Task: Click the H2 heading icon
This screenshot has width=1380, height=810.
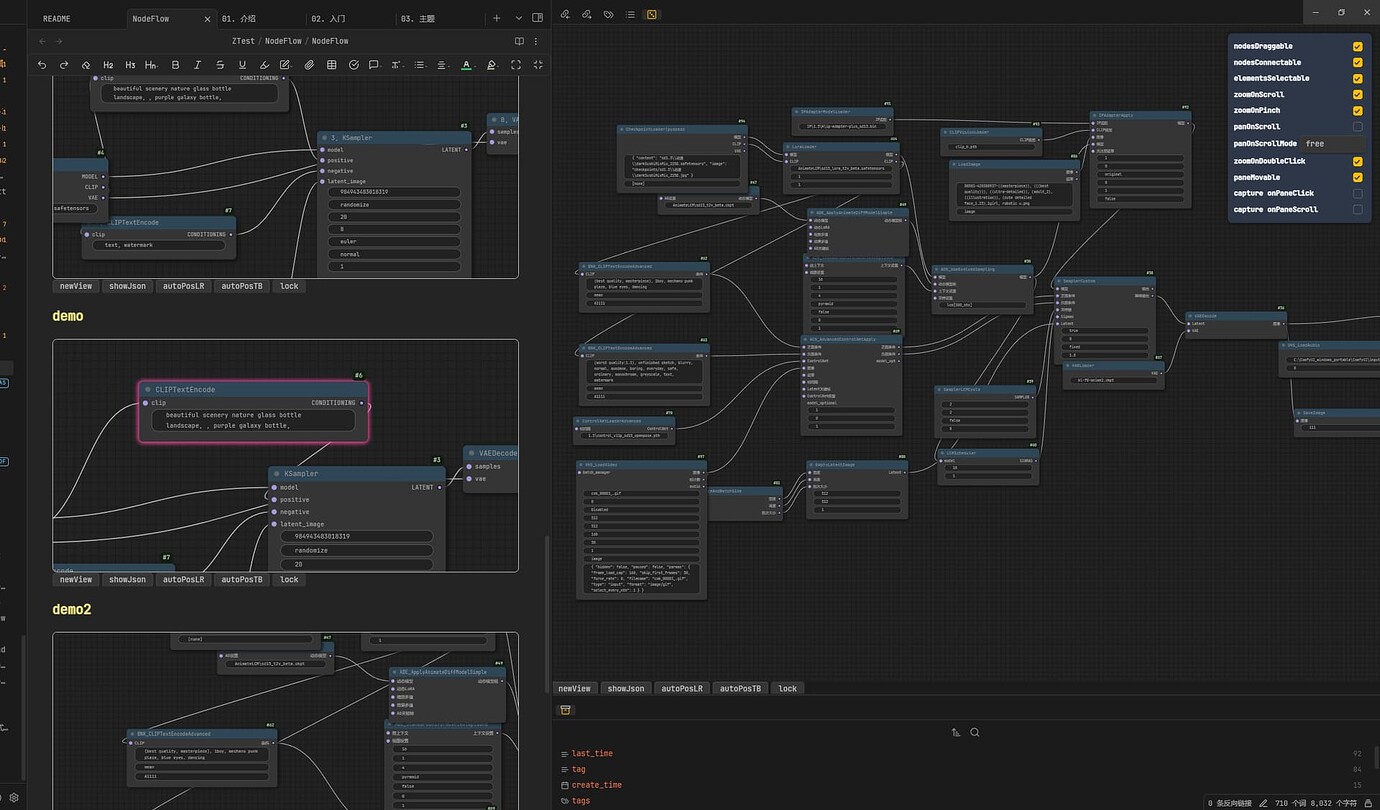Action: click(x=108, y=64)
